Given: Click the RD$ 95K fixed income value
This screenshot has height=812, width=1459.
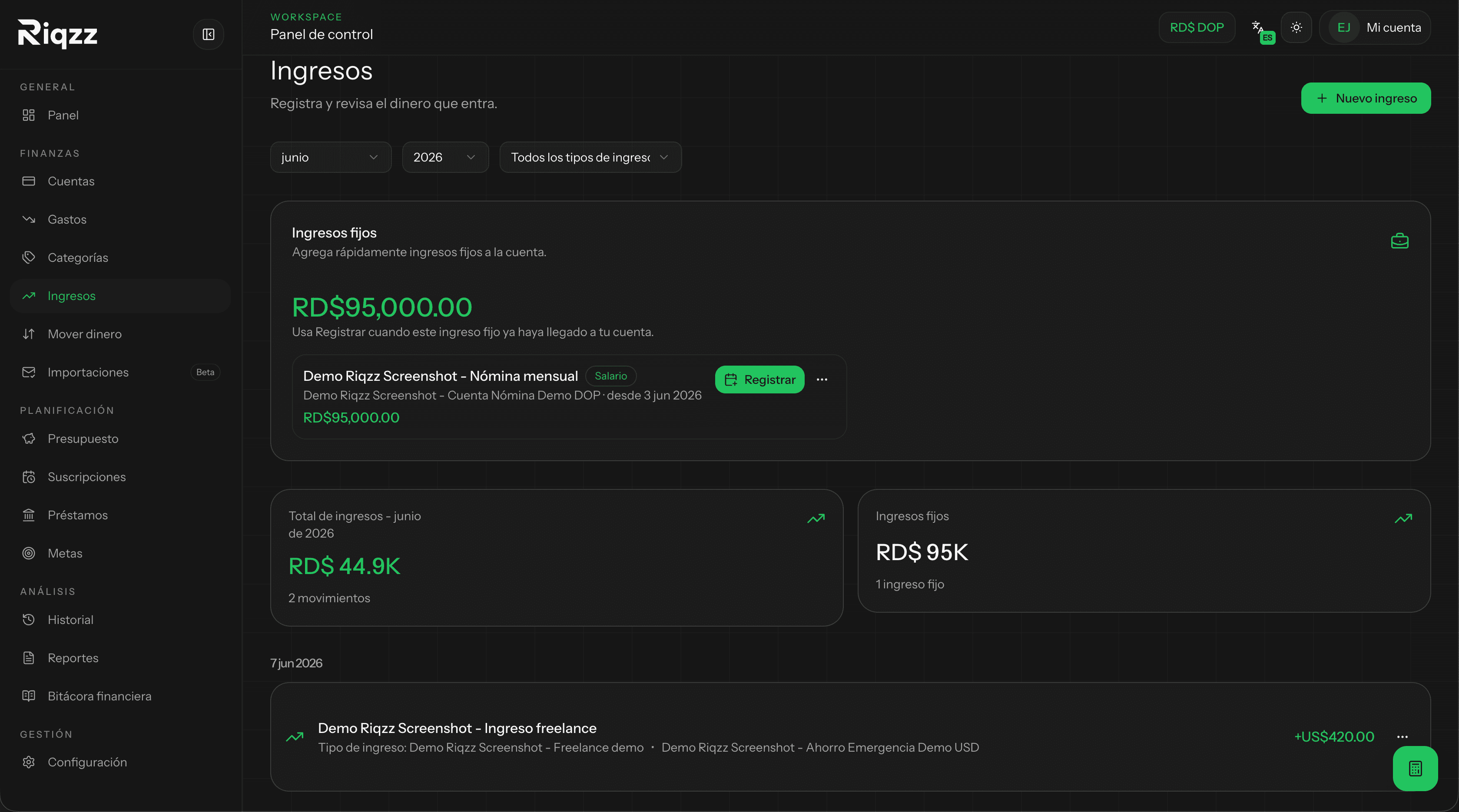Looking at the screenshot, I should [x=922, y=552].
